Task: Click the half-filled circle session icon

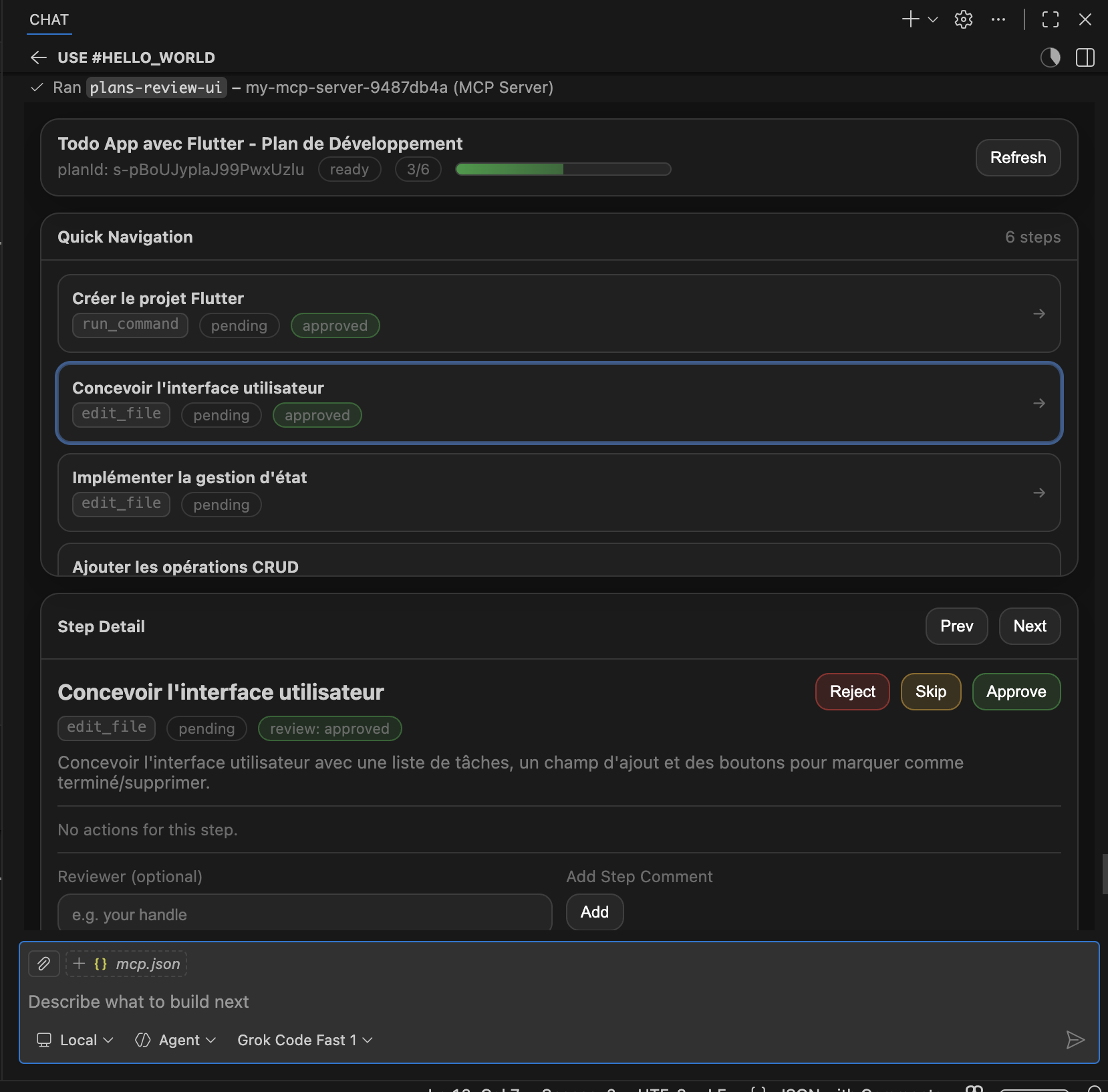Action: (x=1051, y=57)
